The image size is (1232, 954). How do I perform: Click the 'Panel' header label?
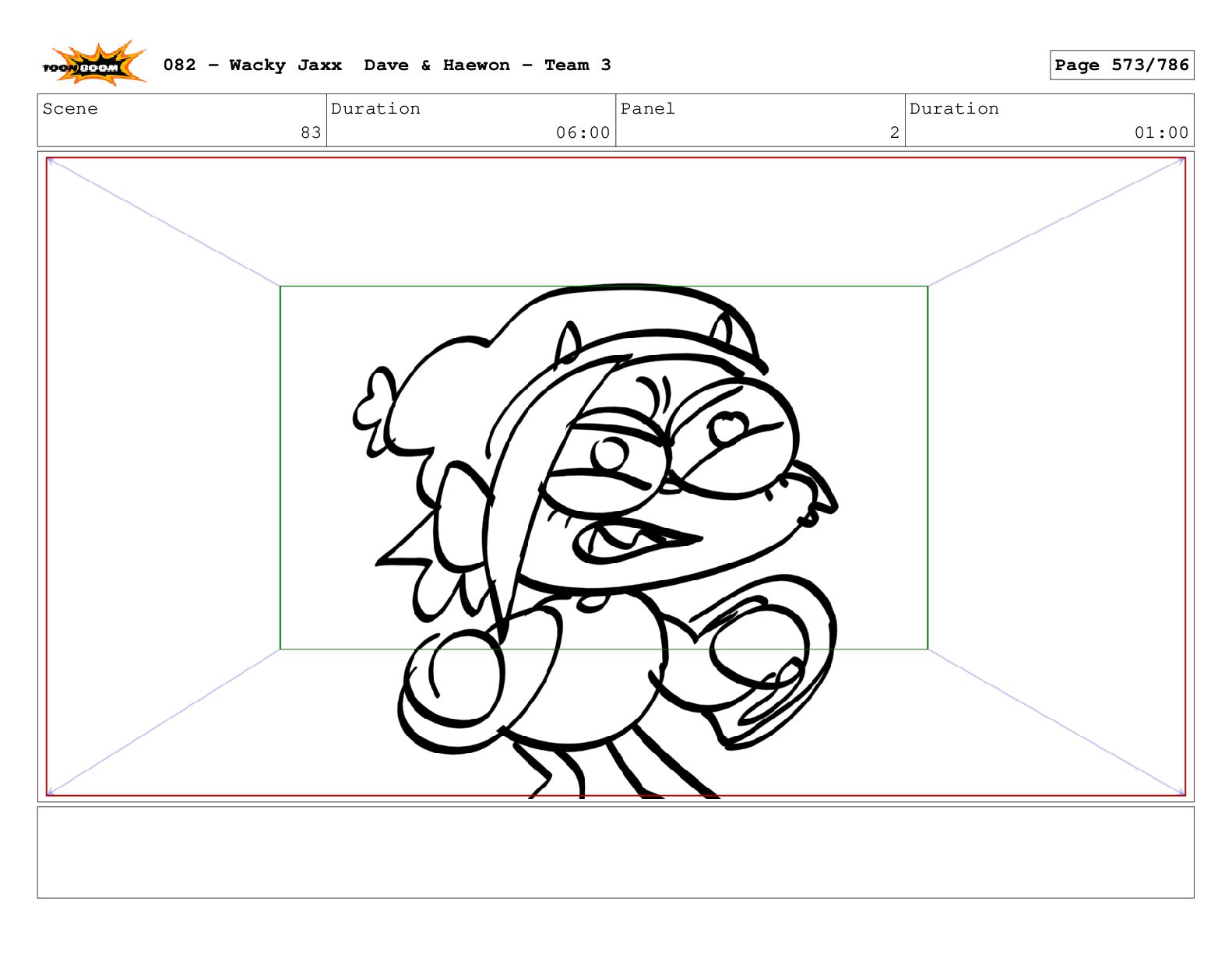click(x=647, y=108)
